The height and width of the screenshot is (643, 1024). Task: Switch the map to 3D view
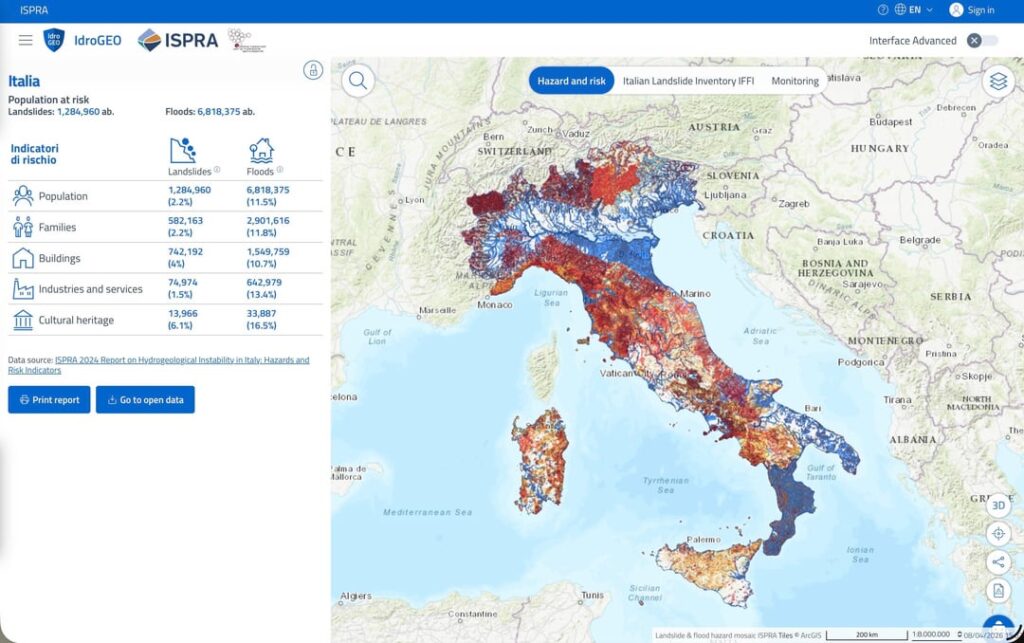click(x=998, y=506)
